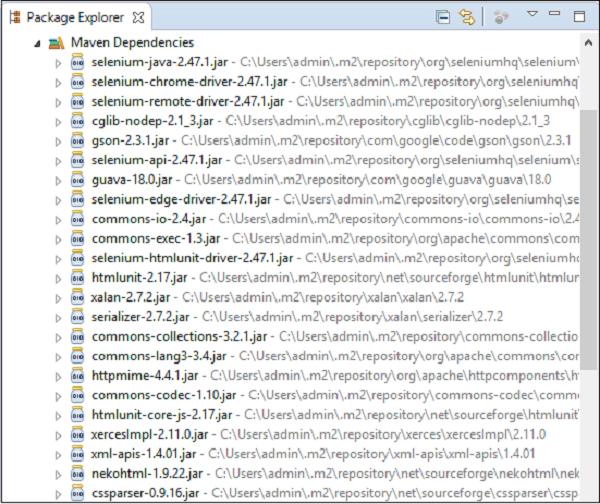Click jar icon of commons-exec-1.3.jar

click(78, 238)
